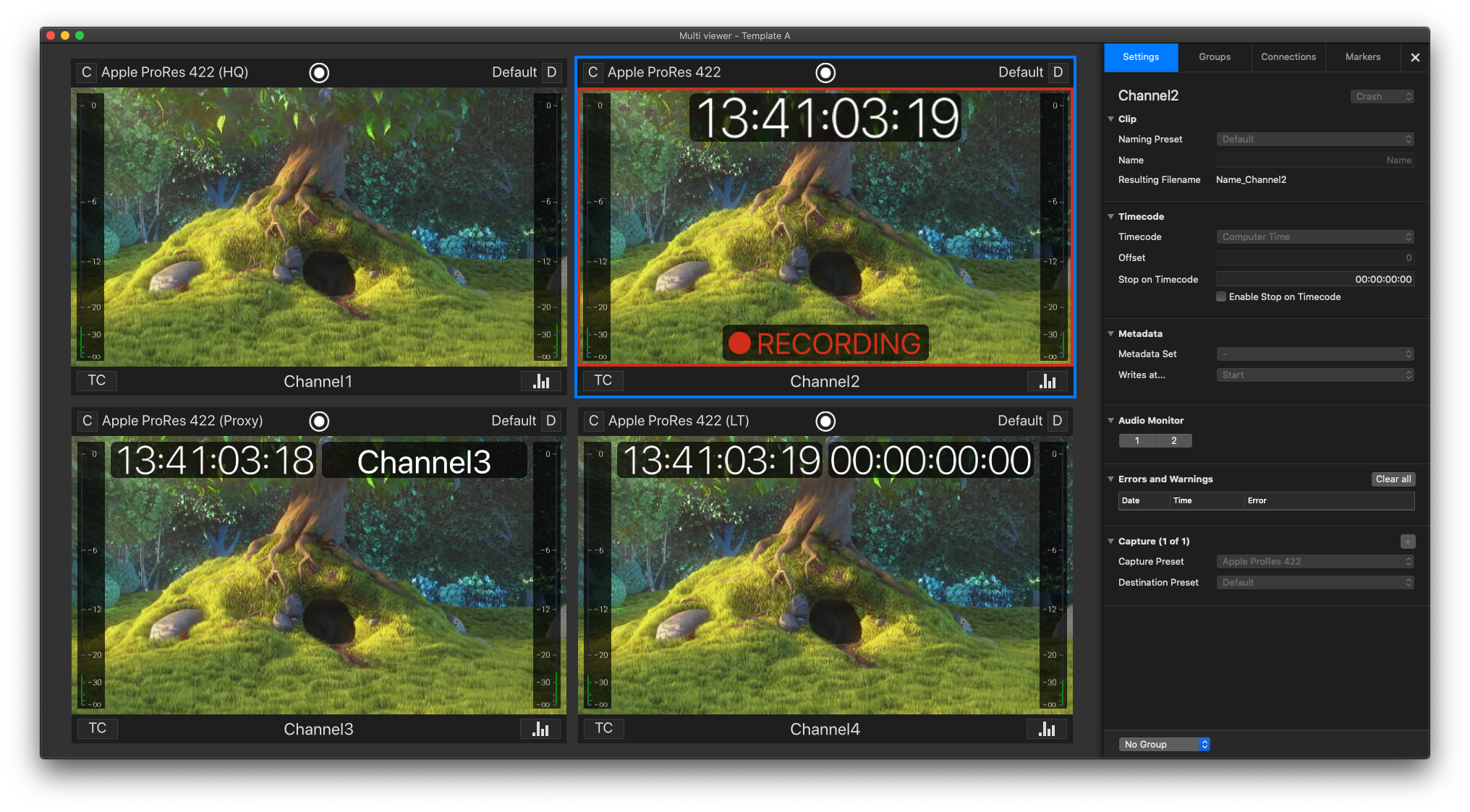
Task: Click the Channel3 record button
Action: click(319, 421)
